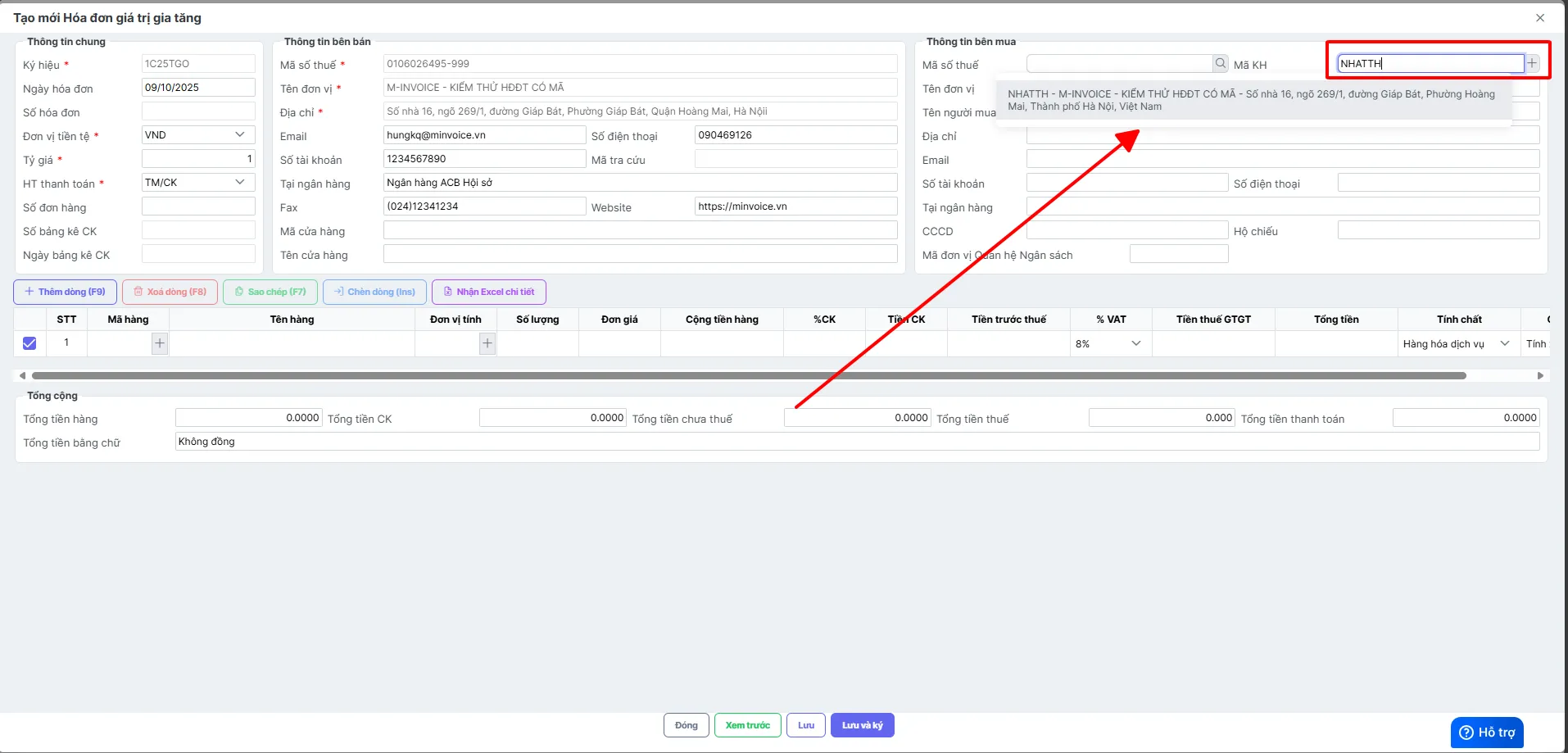Click the search icon in buyer tax code field
1568x753 pixels.
pos(1220,64)
